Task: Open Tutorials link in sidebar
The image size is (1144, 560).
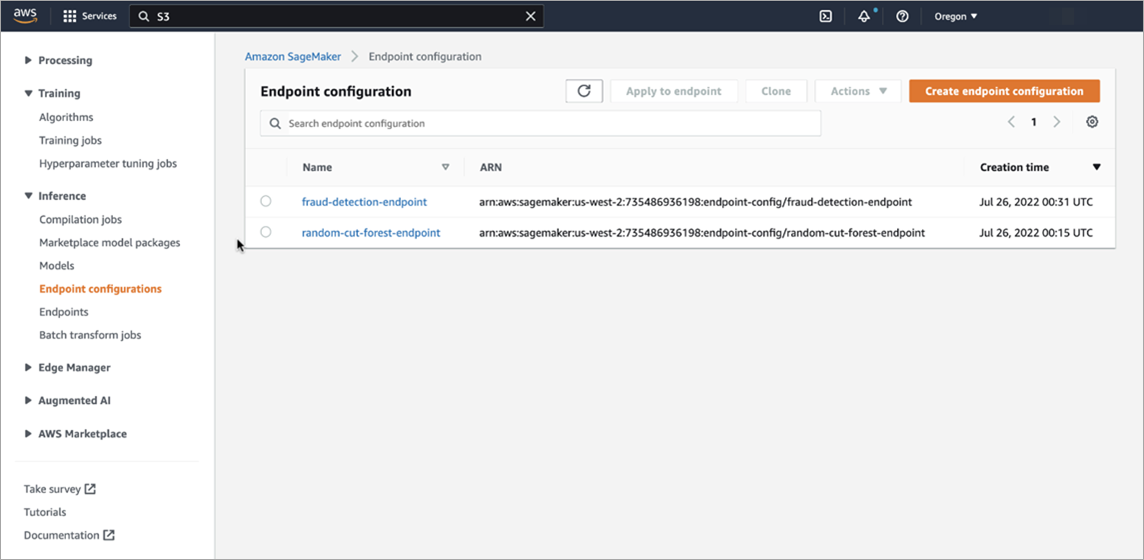Action: [45, 512]
